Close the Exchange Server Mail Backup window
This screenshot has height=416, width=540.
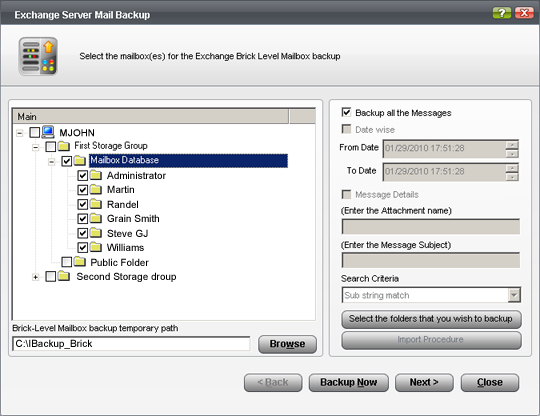(524, 13)
